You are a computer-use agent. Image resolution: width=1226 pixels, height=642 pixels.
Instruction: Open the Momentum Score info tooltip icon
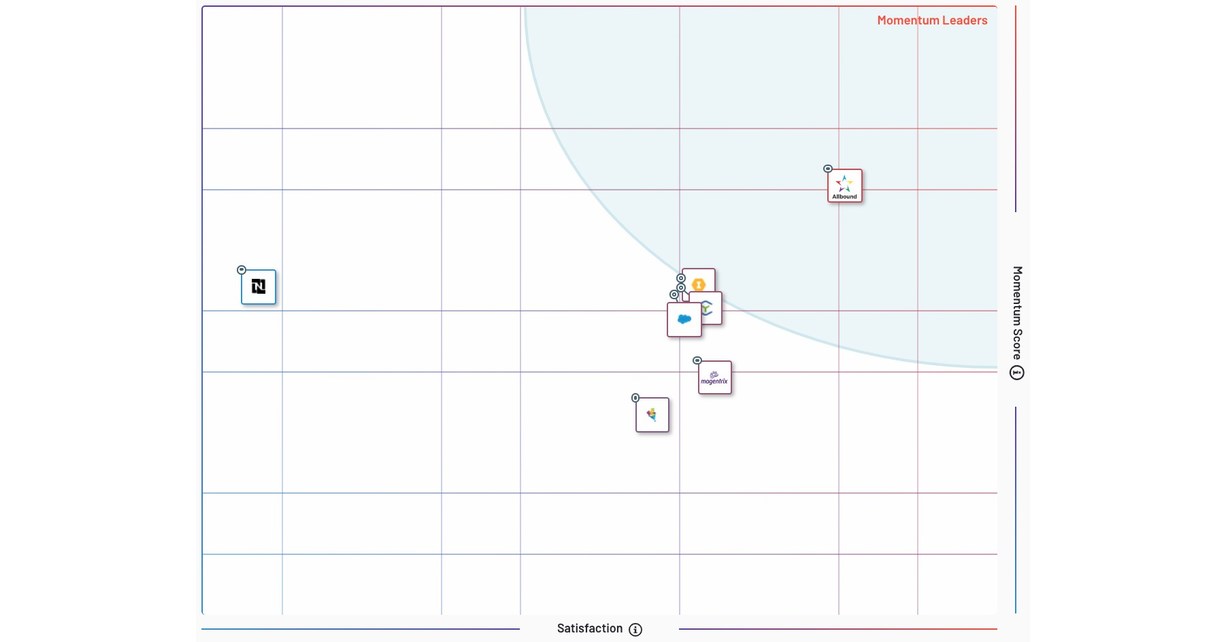point(1016,372)
